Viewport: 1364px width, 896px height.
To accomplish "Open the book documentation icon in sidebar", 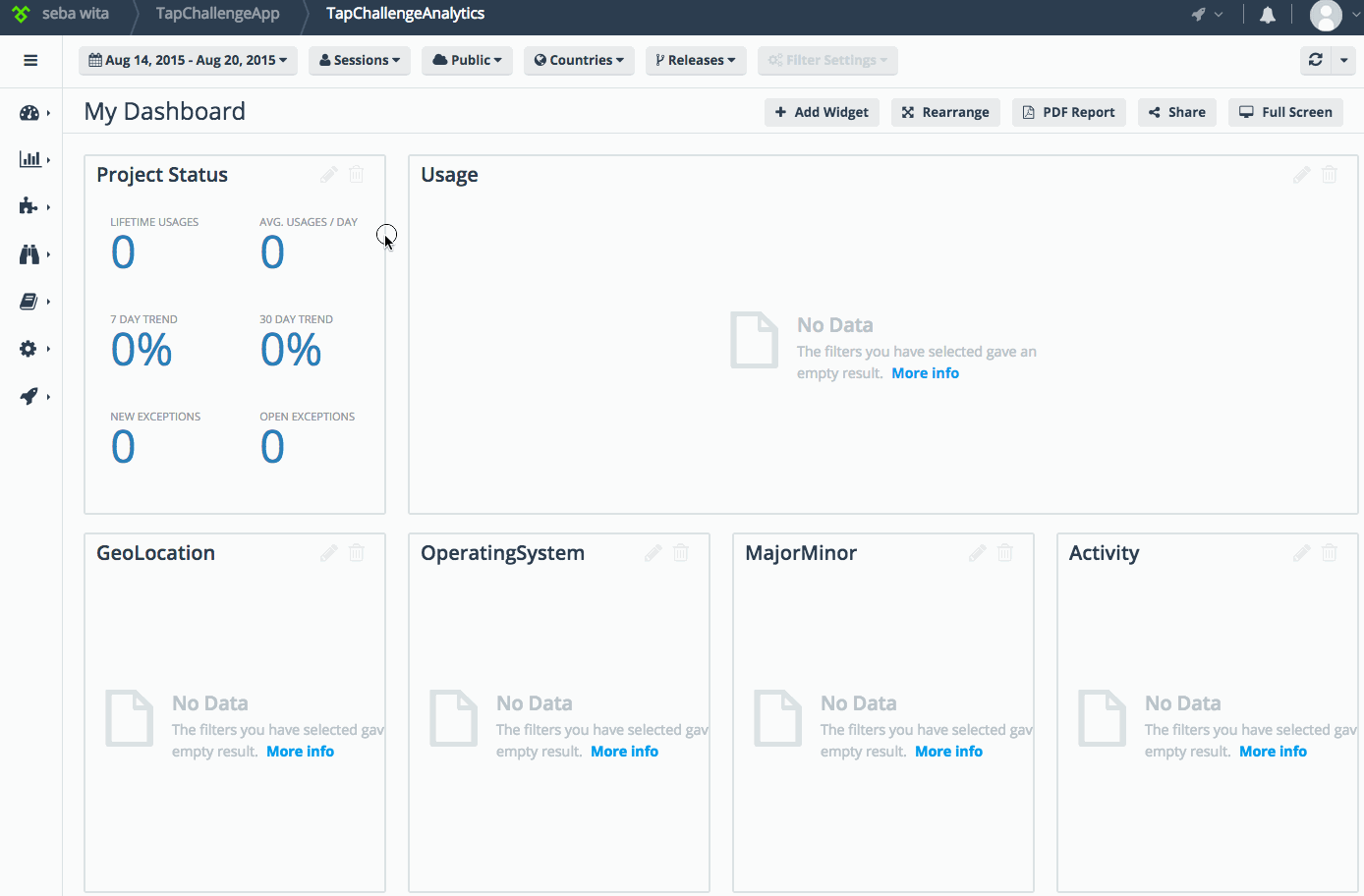I will pyautogui.click(x=28, y=301).
